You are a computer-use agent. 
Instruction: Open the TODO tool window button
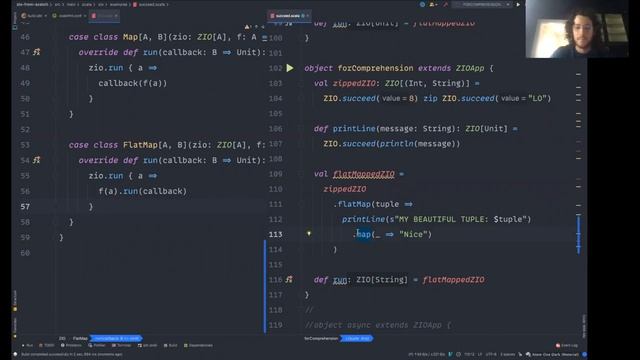click(47, 345)
